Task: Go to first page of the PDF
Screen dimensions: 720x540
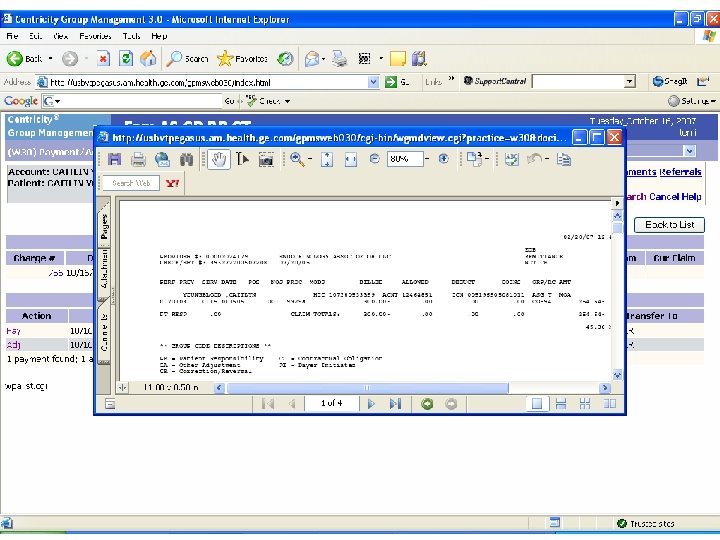Action: point(268,404)
